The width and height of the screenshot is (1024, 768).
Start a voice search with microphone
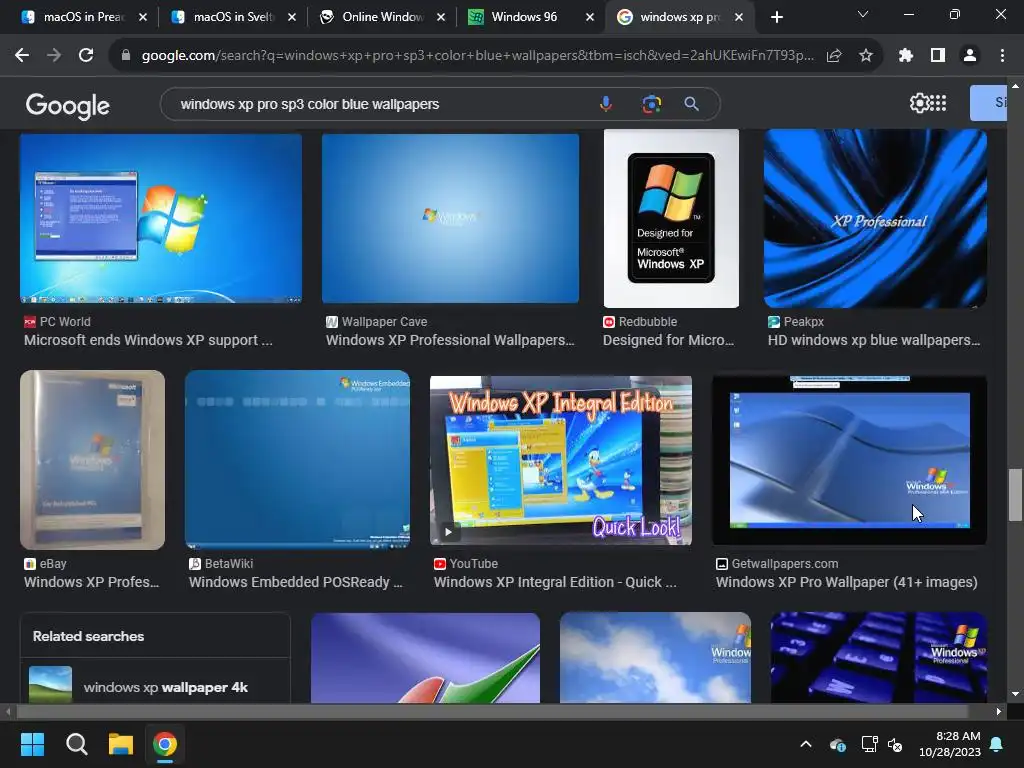click(606, 104)
